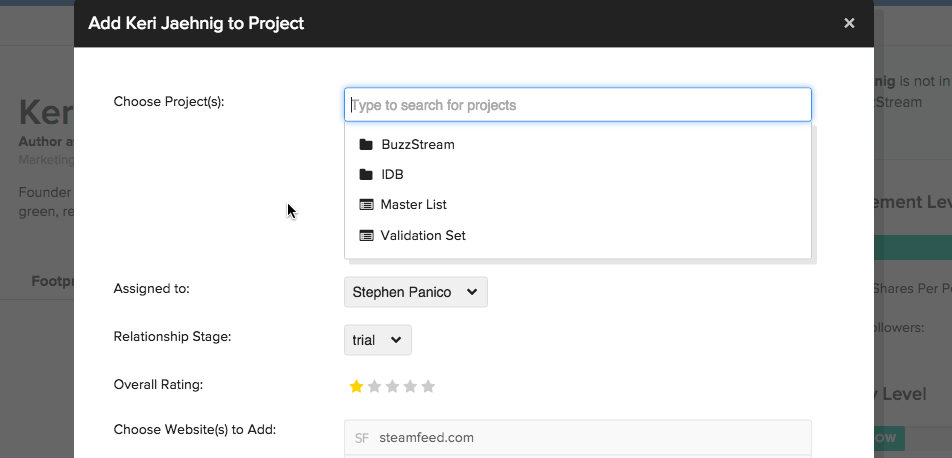Pick the Master List entry
This screenshot has height=458, width=952.
click(x=577, y=205)
